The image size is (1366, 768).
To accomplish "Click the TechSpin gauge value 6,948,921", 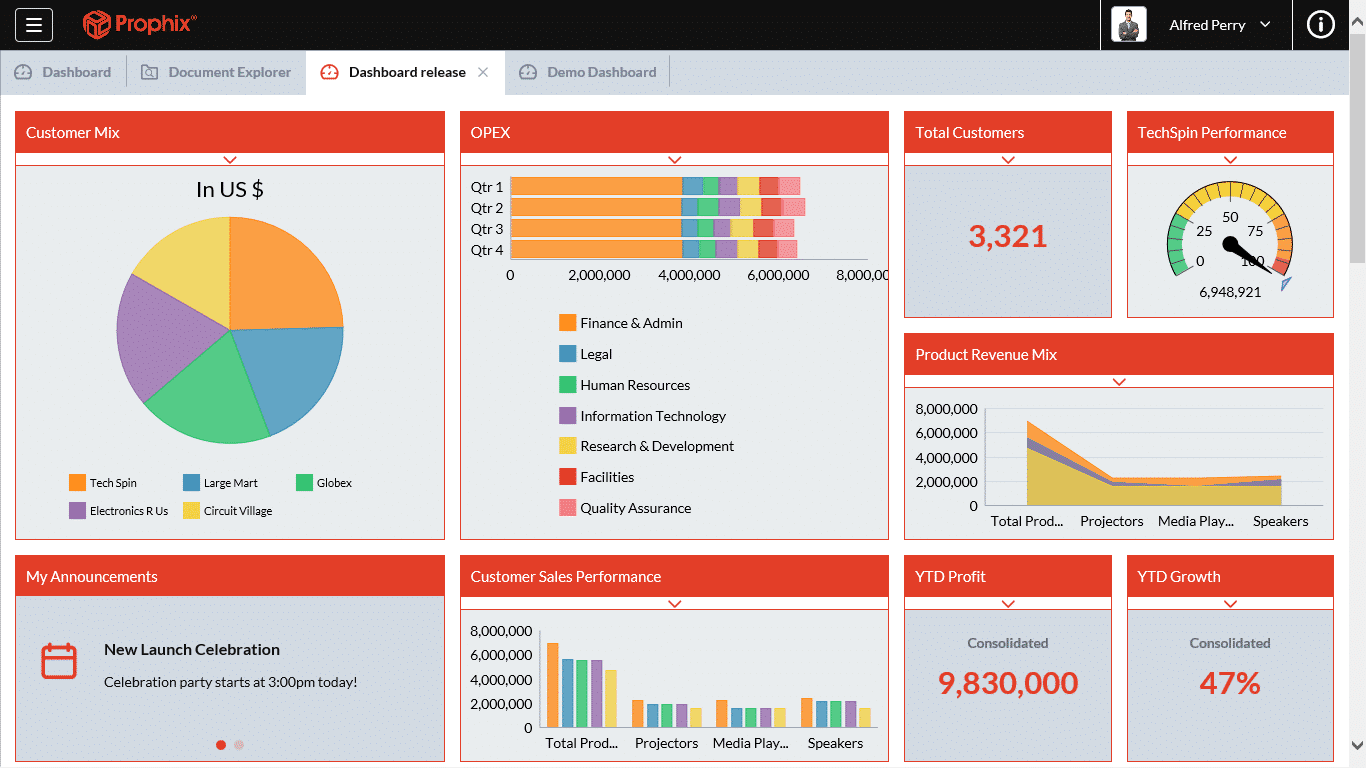I will point(1230,292).
